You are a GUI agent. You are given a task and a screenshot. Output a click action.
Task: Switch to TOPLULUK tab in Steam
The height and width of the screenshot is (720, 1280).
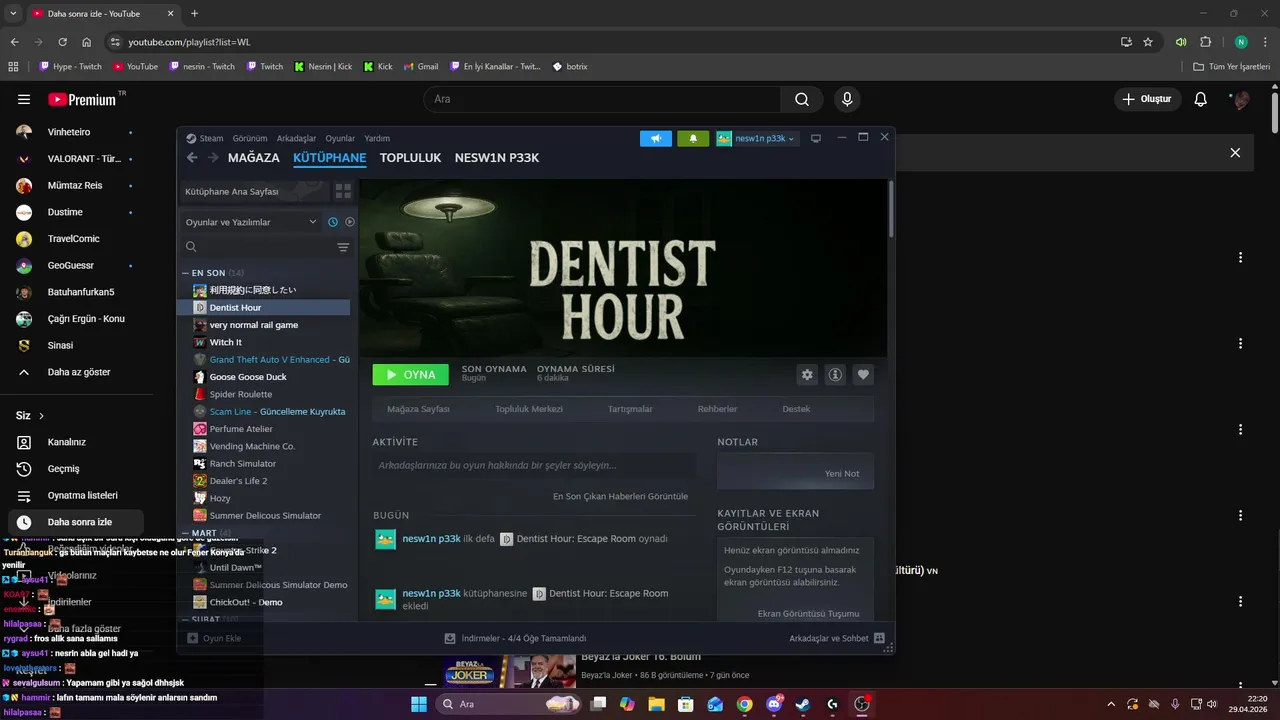tap(410, 158)
